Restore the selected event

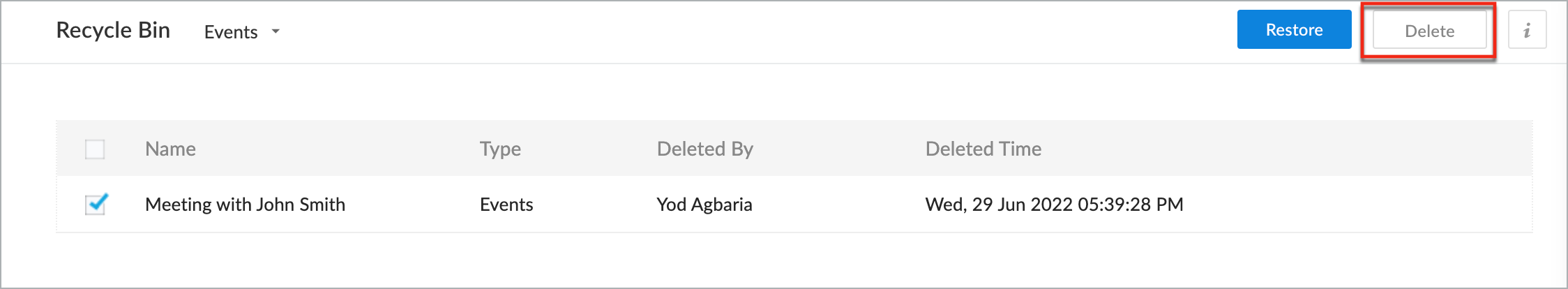[1294, 30]
